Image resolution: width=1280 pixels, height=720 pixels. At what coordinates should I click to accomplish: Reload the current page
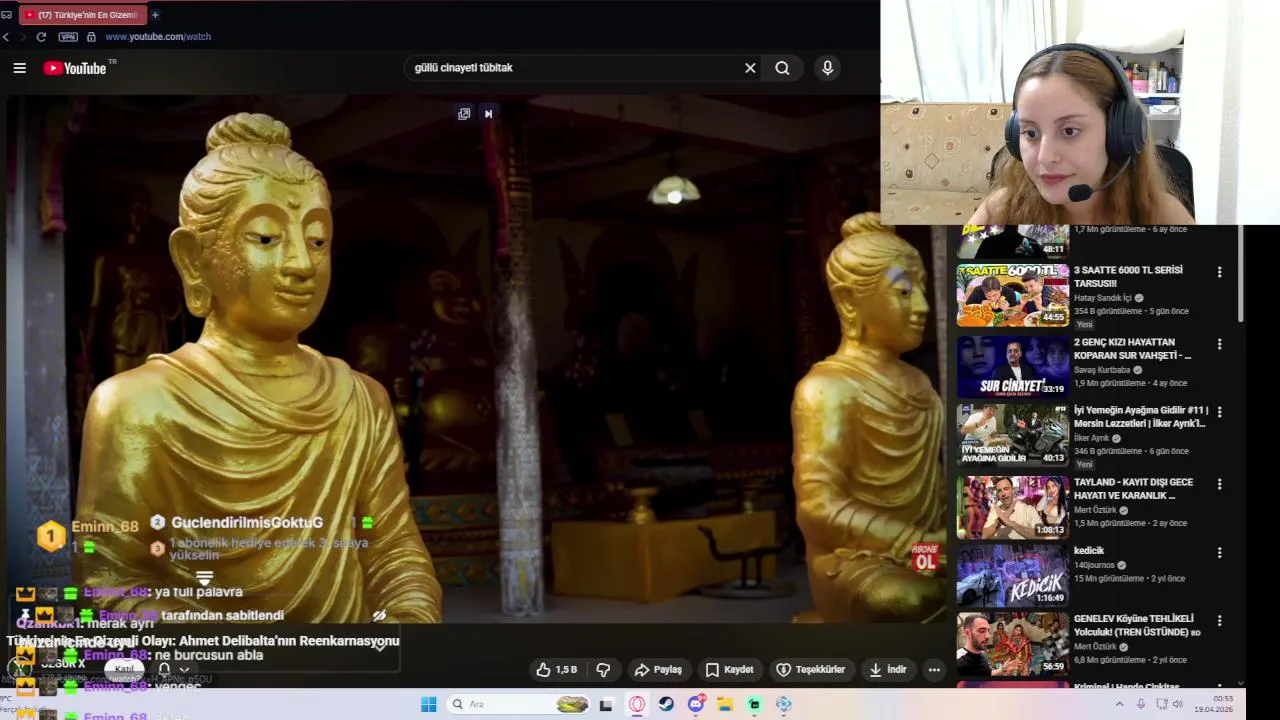(x=41, y=37)
